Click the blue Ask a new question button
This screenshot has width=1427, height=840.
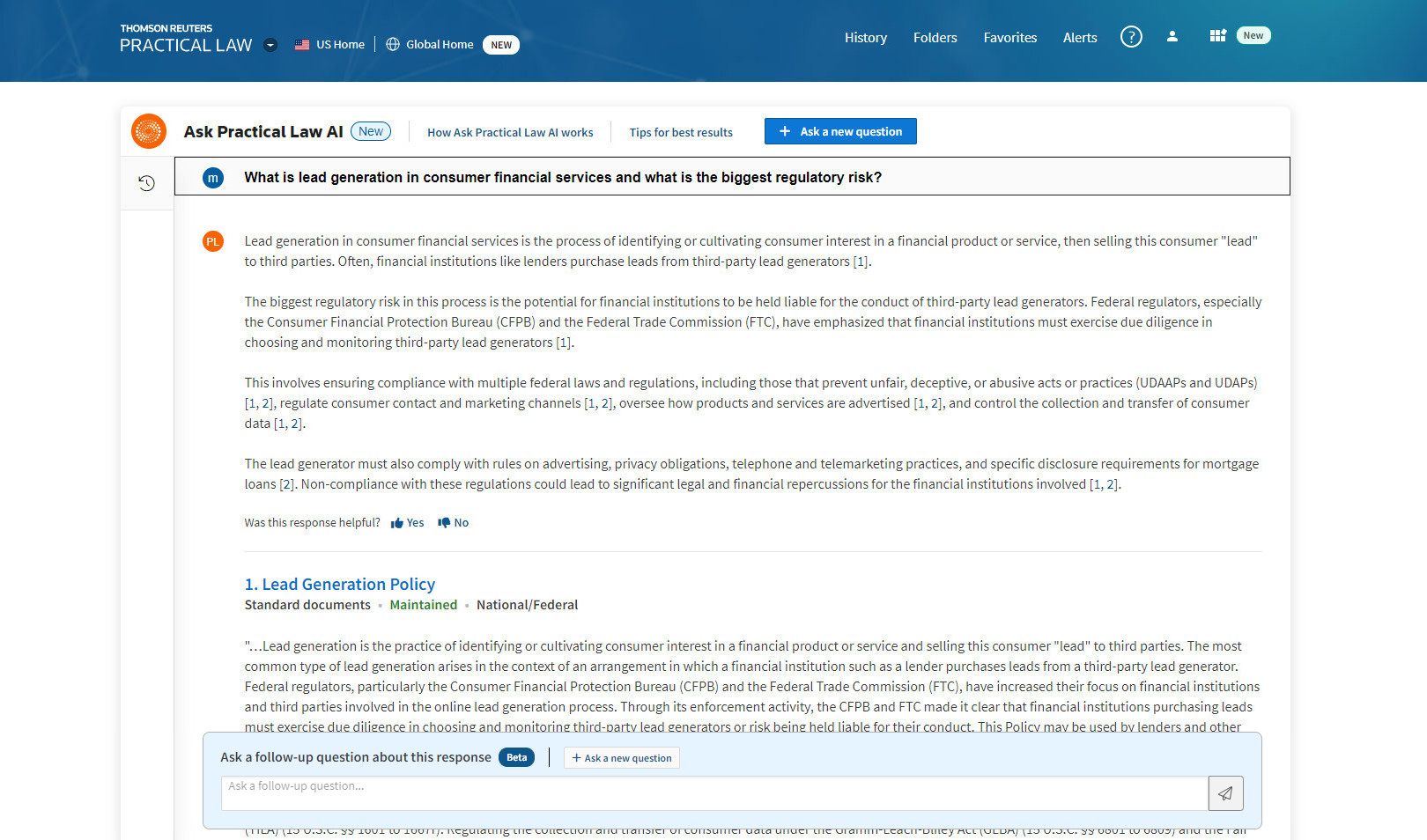pyautogui.click(x=840, y=131)
